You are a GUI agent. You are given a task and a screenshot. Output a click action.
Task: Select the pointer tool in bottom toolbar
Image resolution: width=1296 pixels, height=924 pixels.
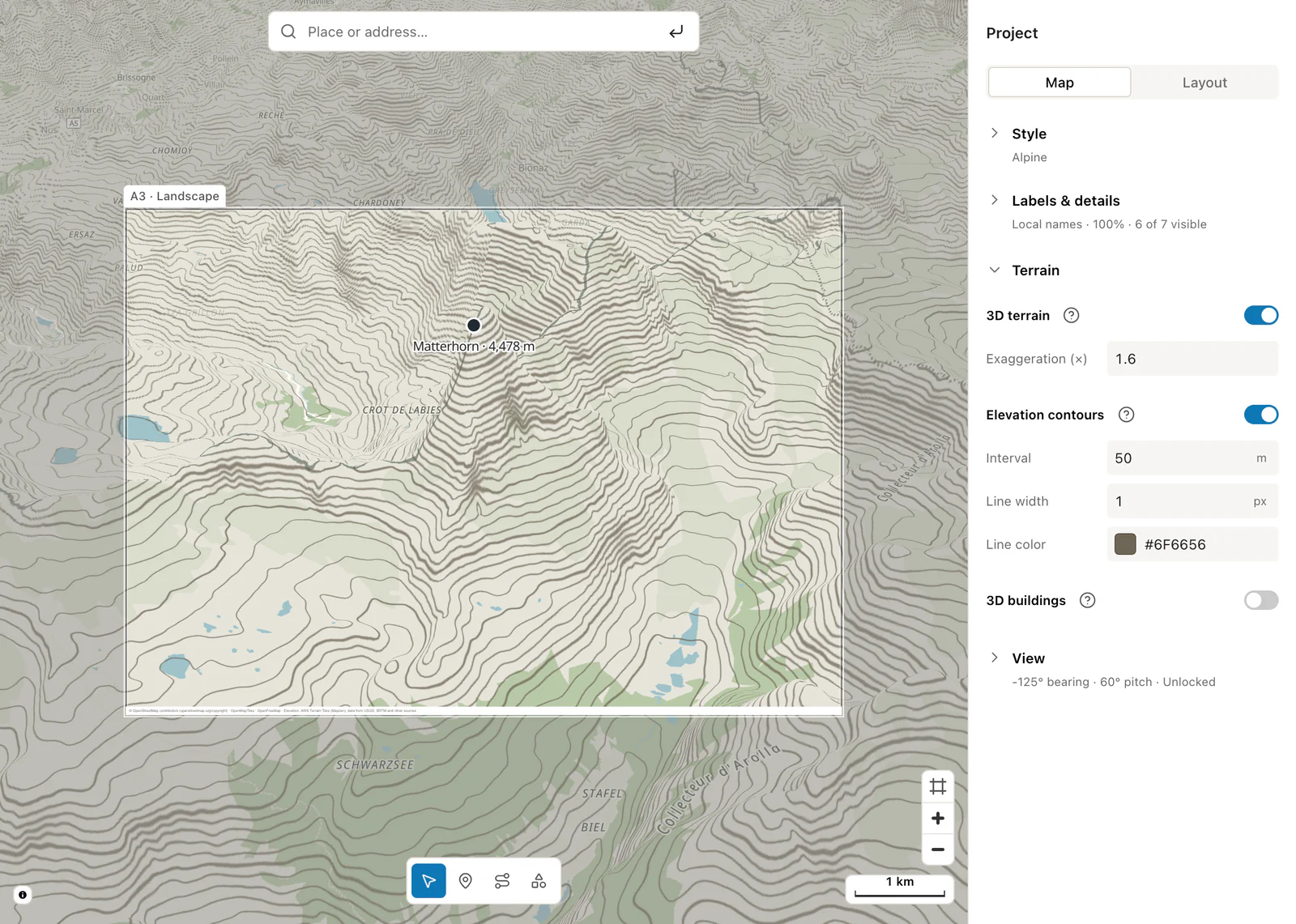pos(428,881)
